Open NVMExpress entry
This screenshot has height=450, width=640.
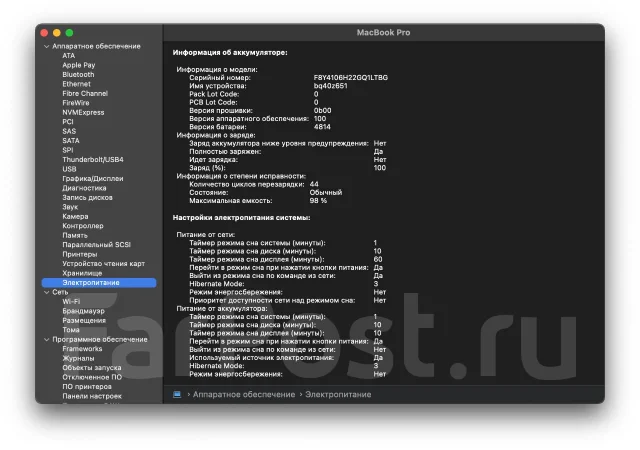point(83,112)
